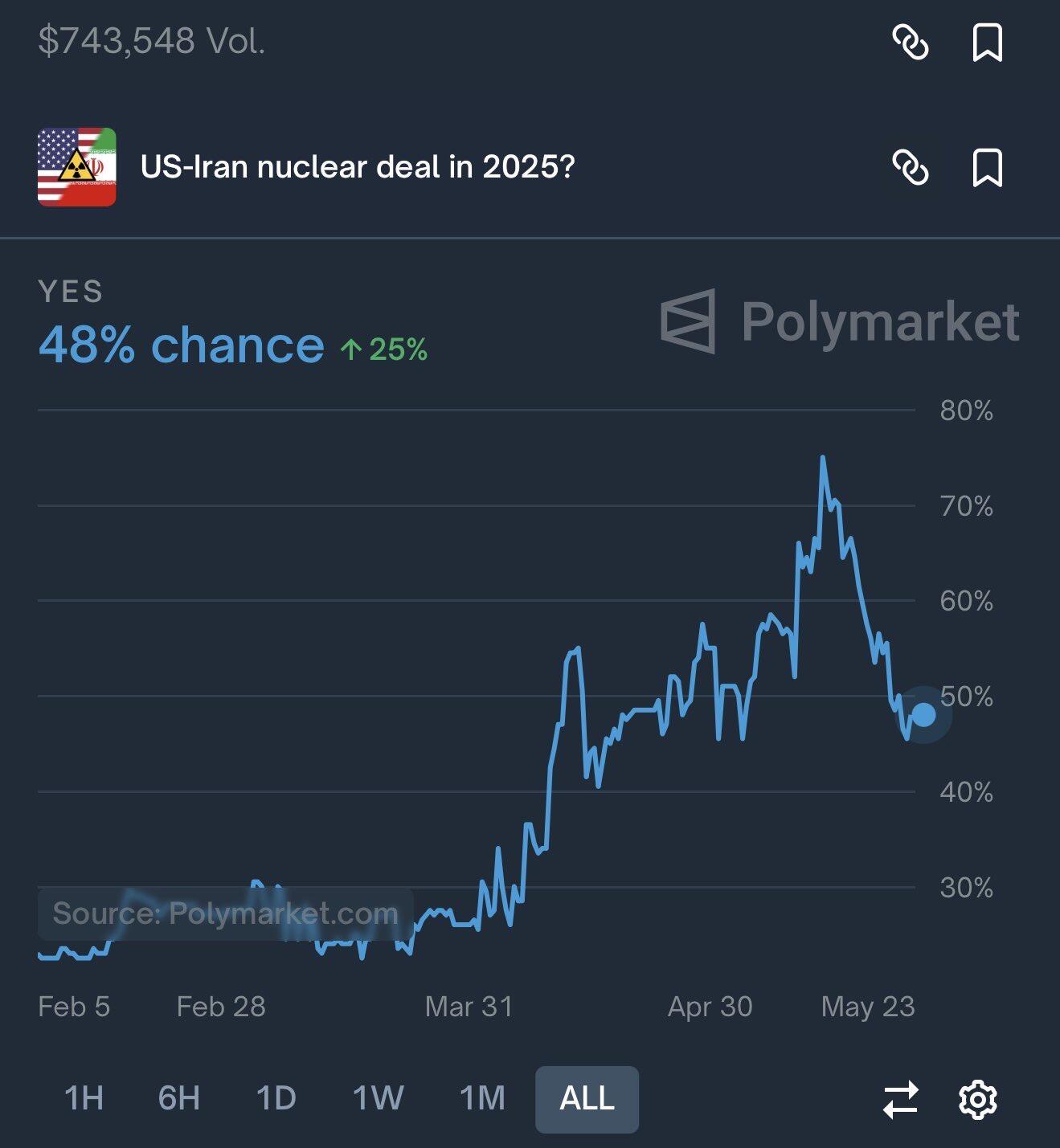Click the swap arrows chart icon
The width and height of the screenshot is (1060, 1148).
[900, 1100]
